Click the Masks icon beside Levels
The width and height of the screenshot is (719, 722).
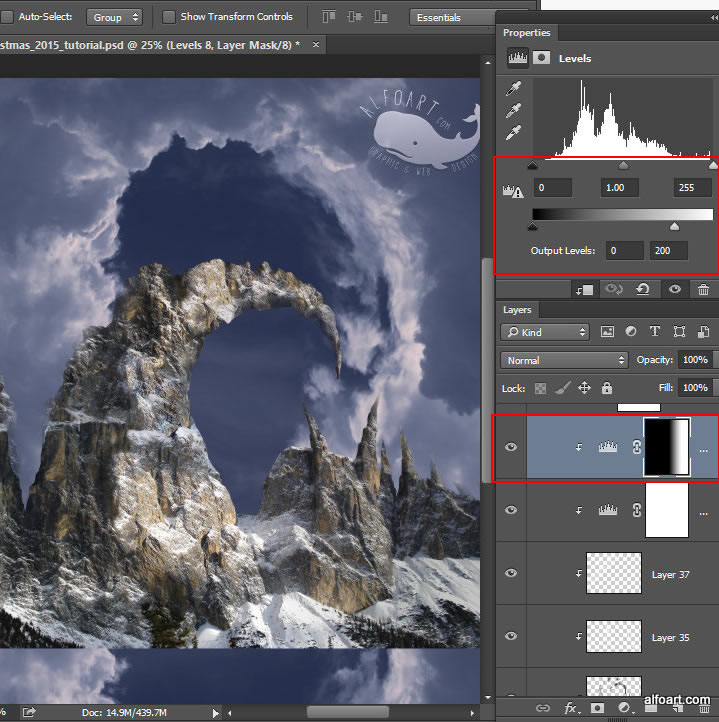(542, 58)
